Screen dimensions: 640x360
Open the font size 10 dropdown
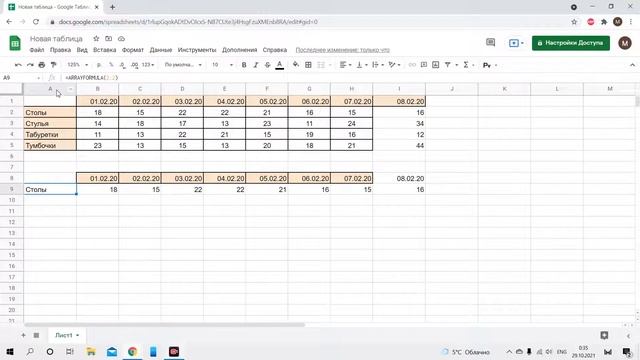tap(222, 65)
